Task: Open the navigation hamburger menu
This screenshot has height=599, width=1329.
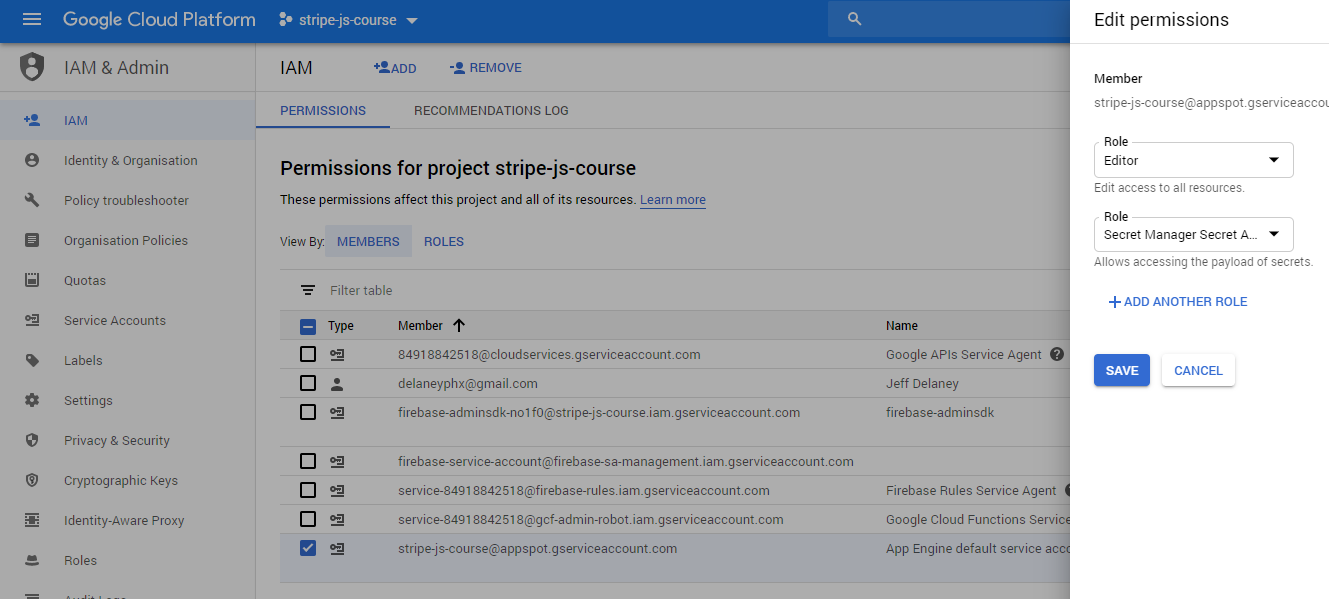Action: (x=31, y=18)
